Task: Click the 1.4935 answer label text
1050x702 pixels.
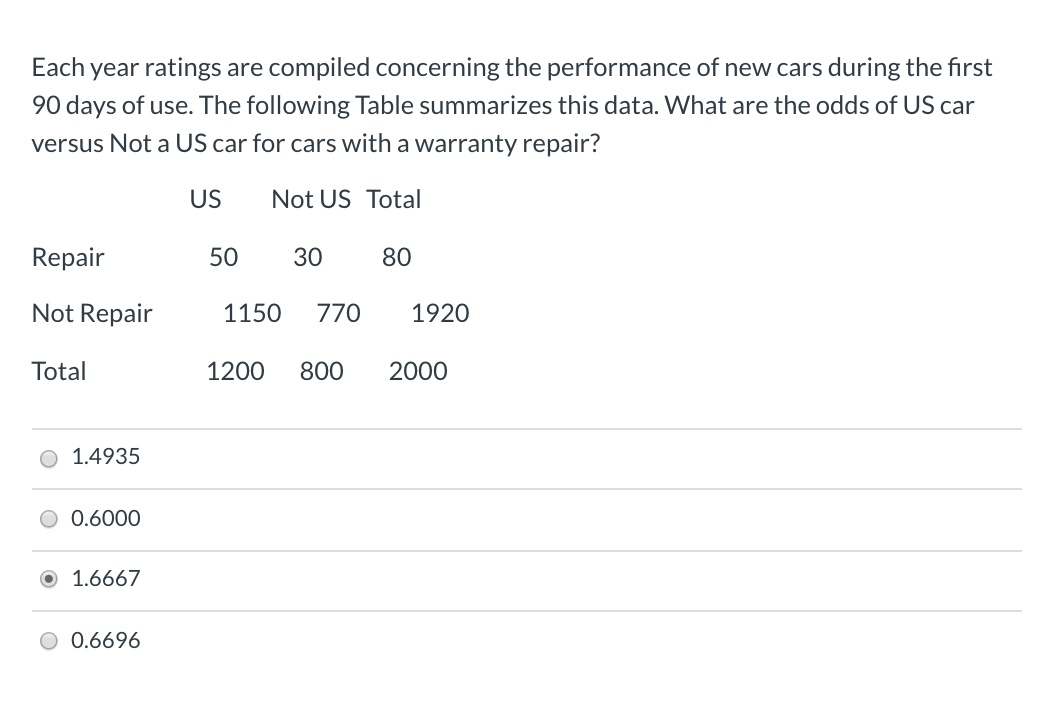Action: tap(107, 457)
